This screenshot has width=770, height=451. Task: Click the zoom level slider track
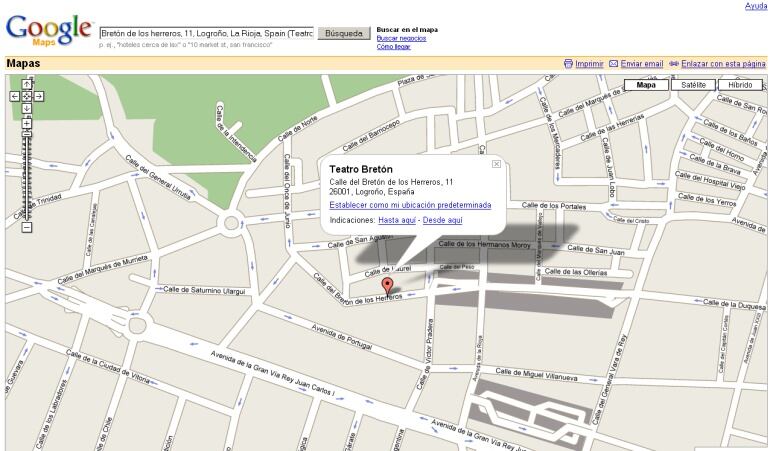point(27,175)
